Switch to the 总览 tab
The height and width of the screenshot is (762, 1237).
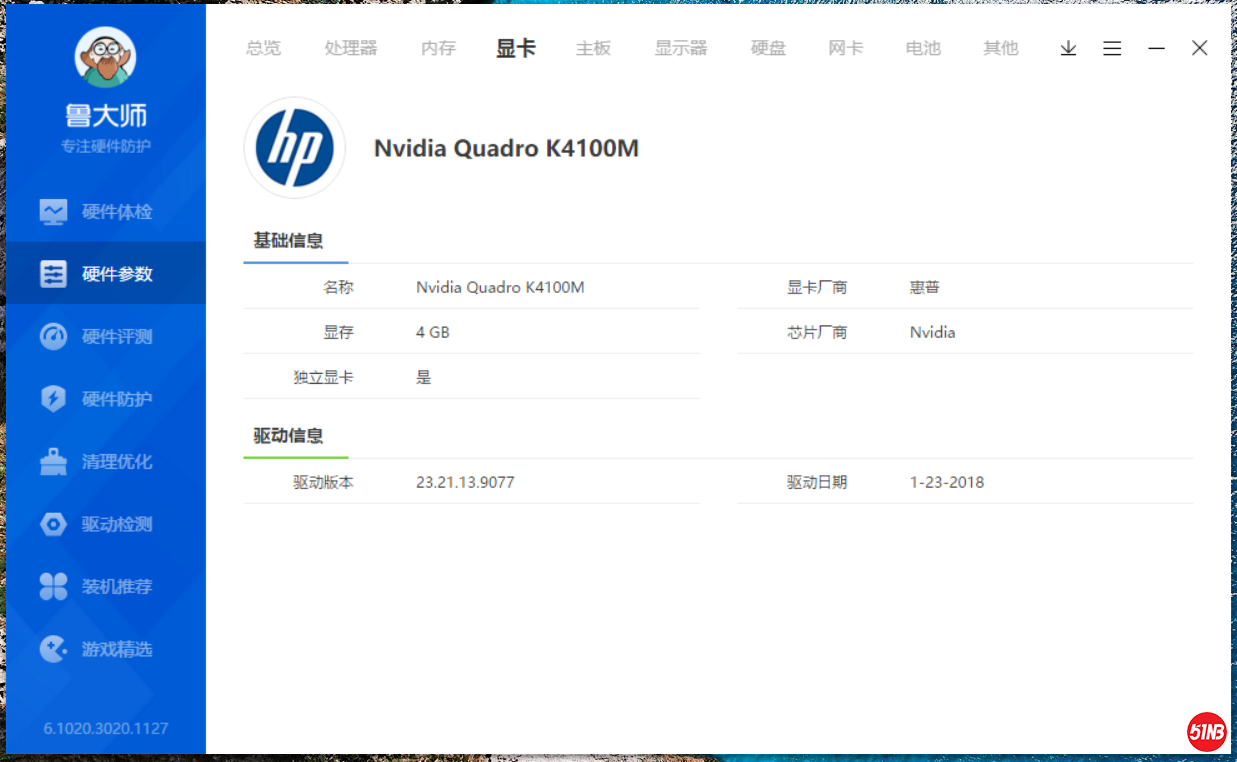pyautogui.click(x=264, y=48)
